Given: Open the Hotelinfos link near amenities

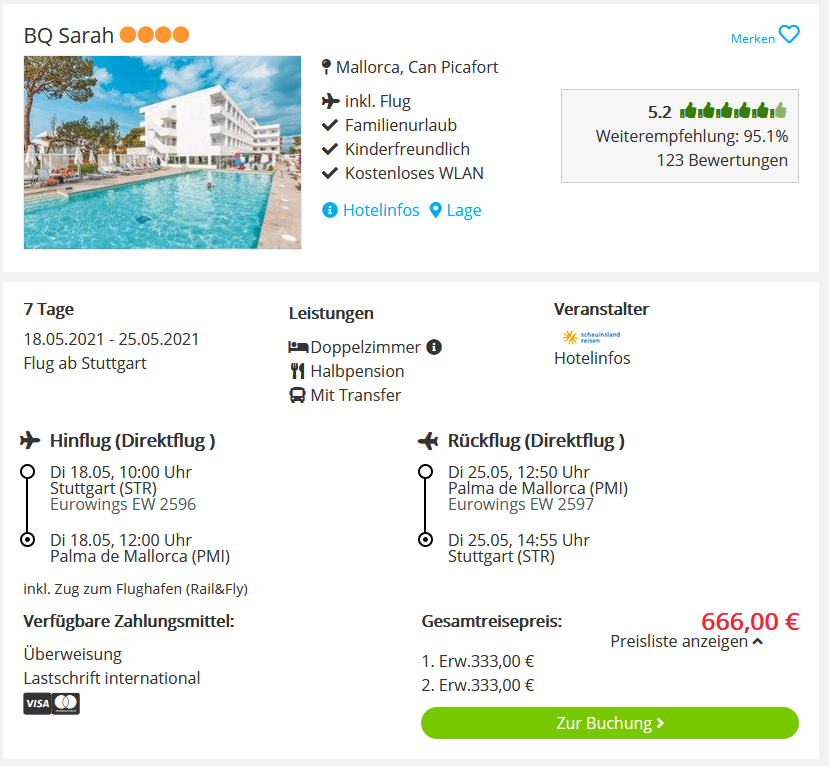Looking at the screenshot, I should (x=381, y=210).
